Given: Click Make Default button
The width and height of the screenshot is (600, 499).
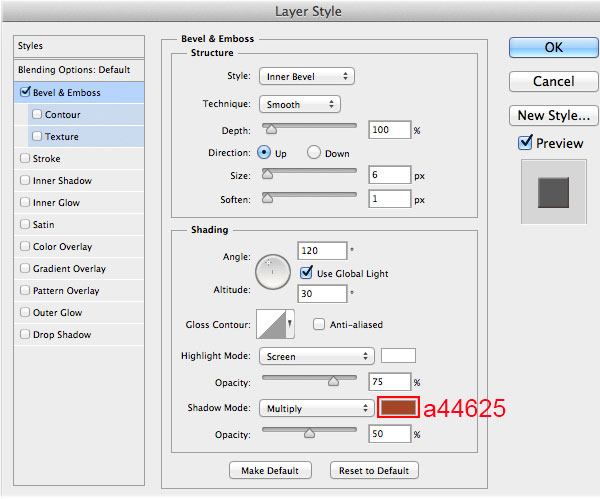Looking at the screenshot, I should coord(270,470).
